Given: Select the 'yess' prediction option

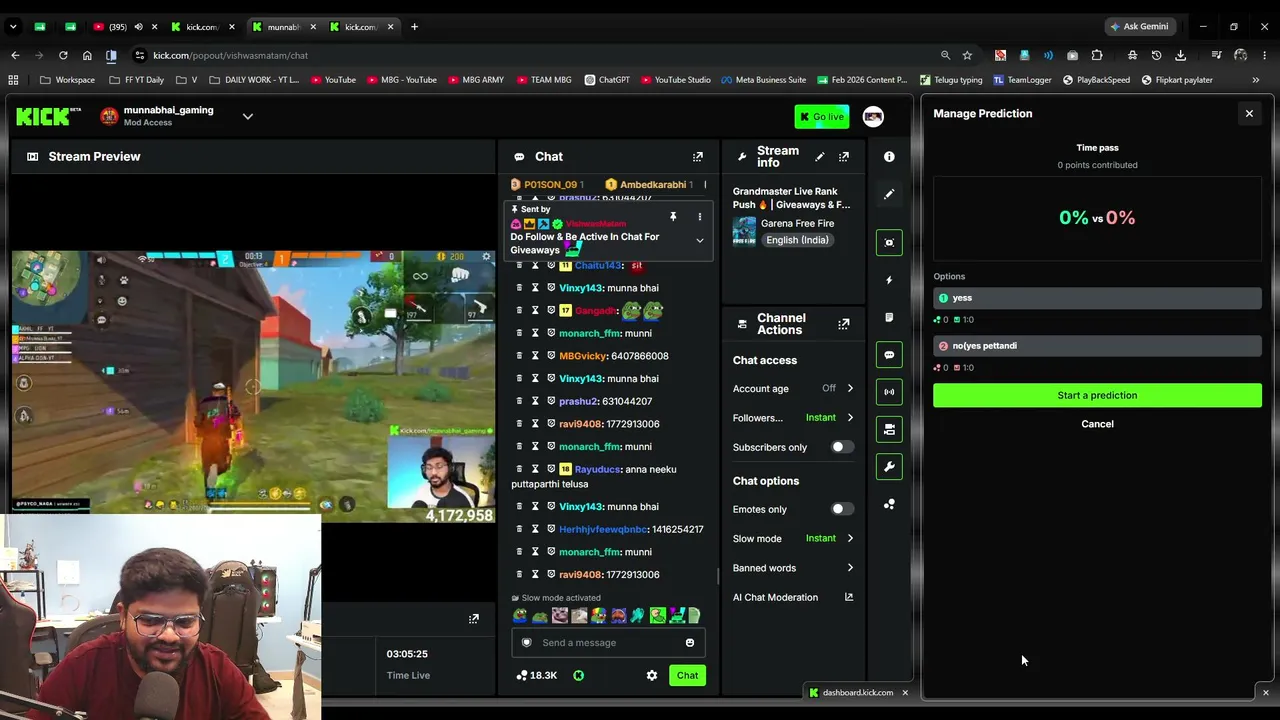Looking at the screenshot, I should [1097, 298].
